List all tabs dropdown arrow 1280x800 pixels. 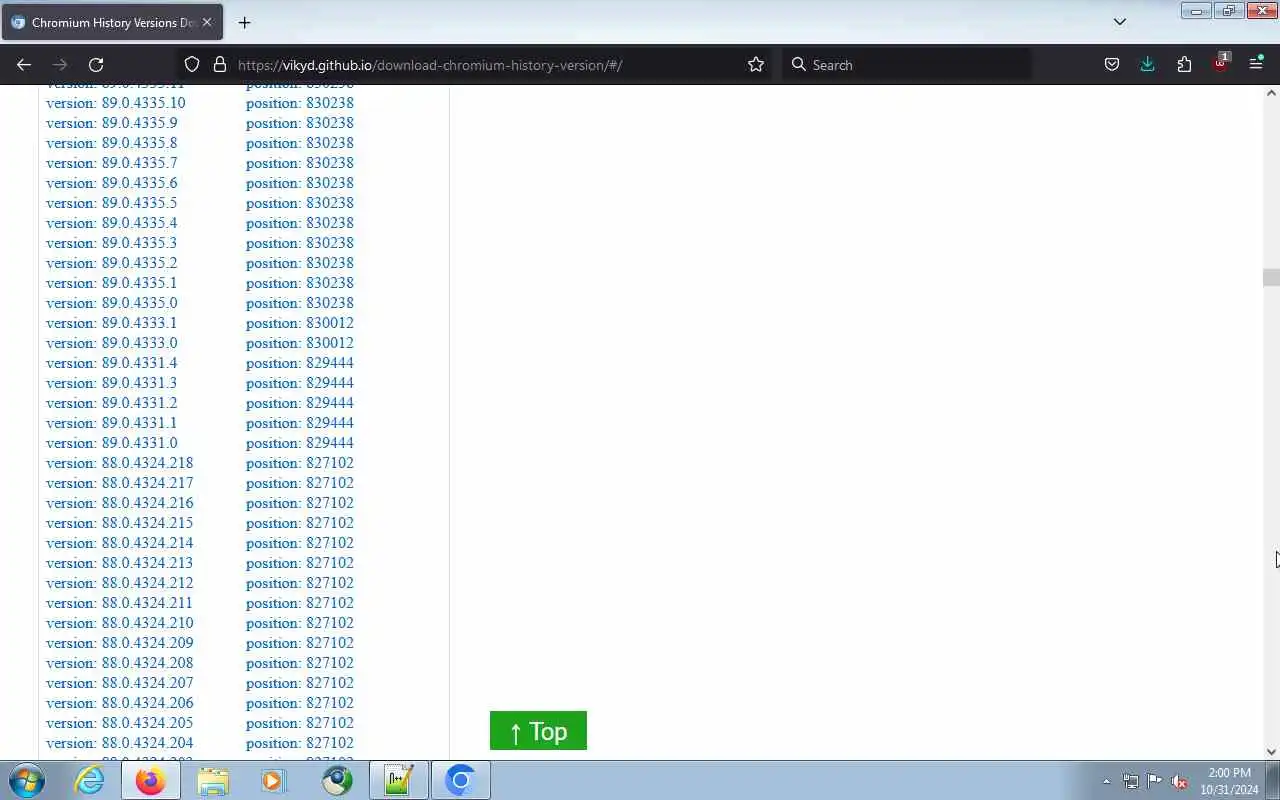click(x=1120, y=22)
